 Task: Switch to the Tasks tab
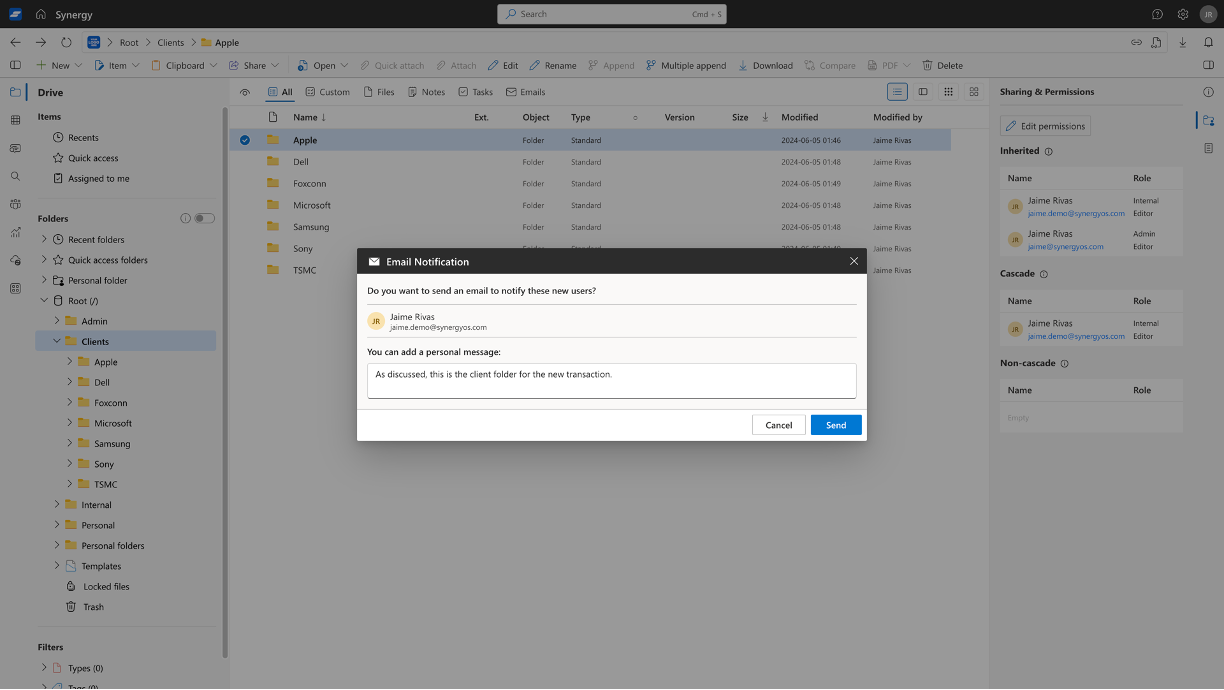tap(475, 92)
